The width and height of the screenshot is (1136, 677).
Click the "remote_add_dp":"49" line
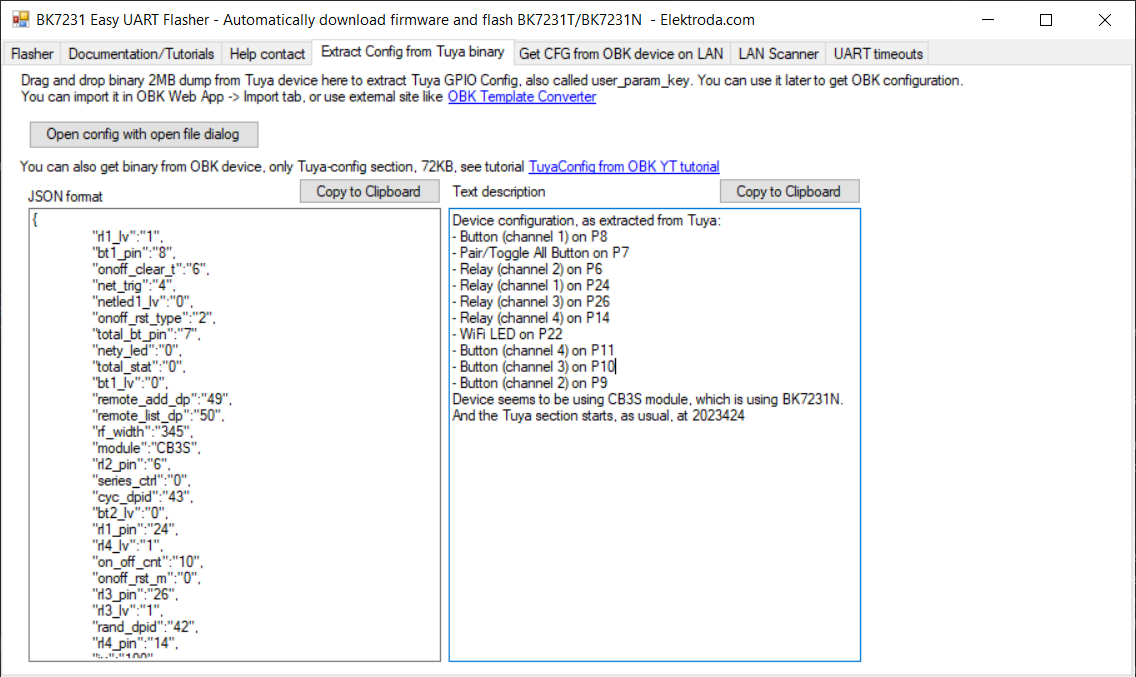click(162, 399)
